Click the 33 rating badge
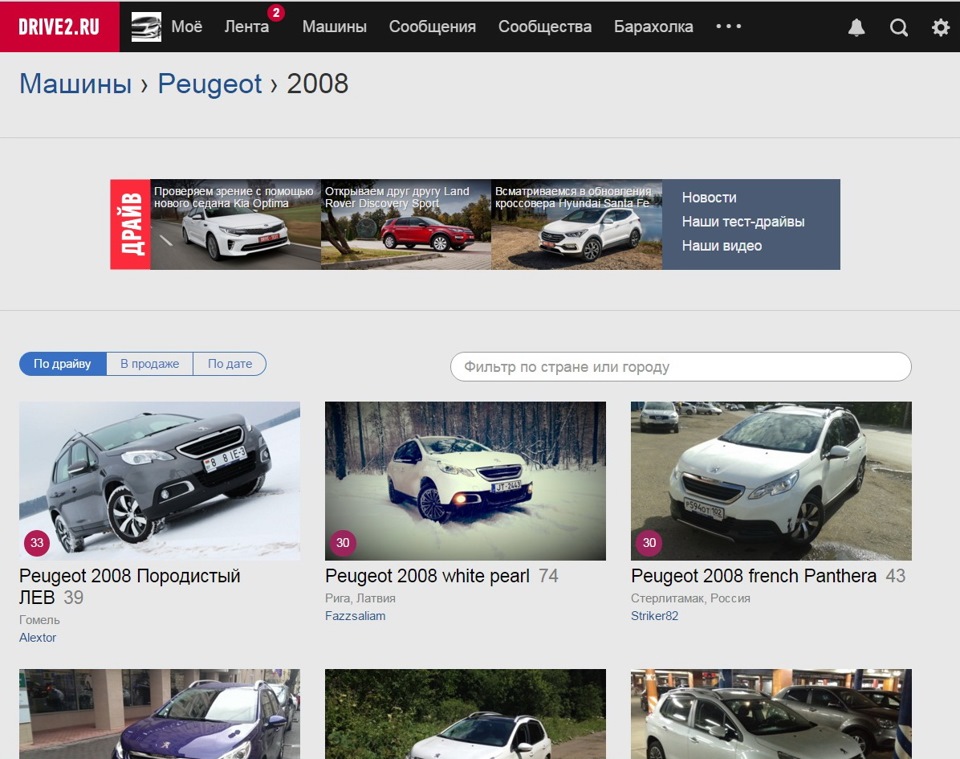This screenshot has width=960, height=759. pyautogui.click(x=37, y=542)
